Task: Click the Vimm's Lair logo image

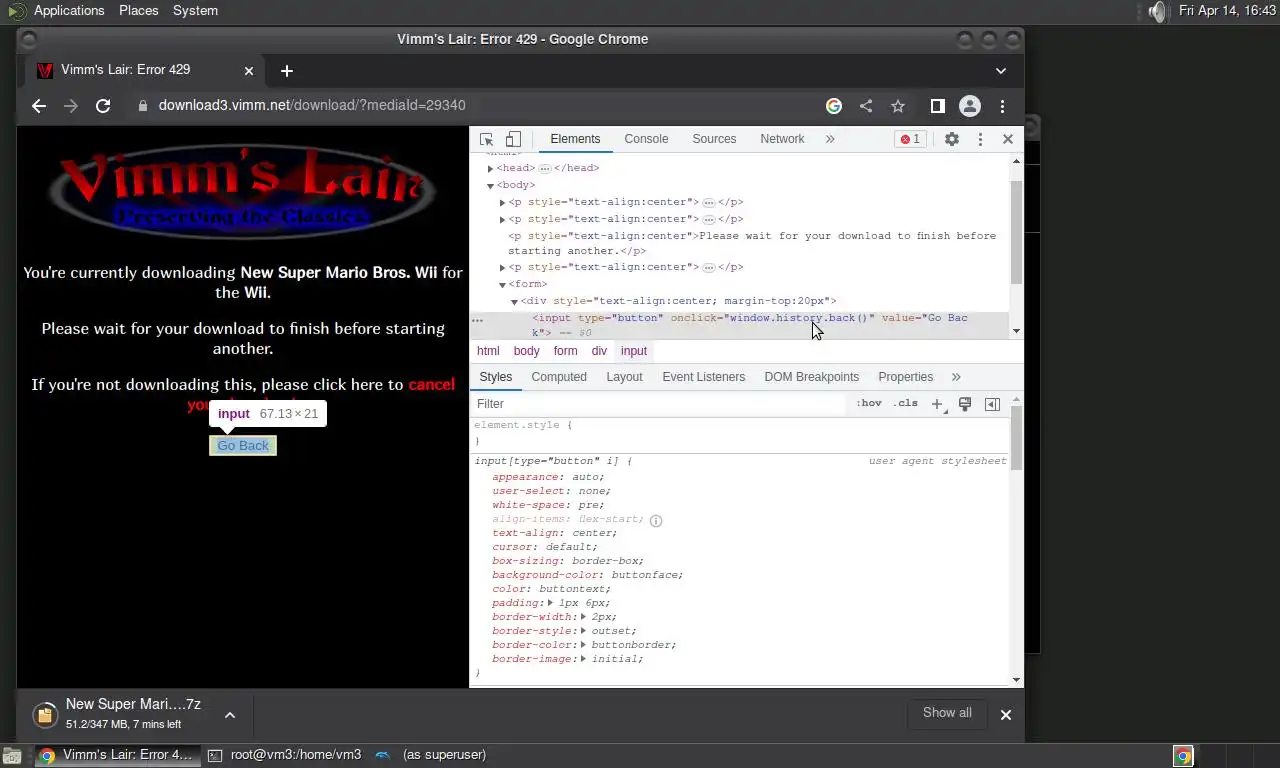Action: (242, 191)
